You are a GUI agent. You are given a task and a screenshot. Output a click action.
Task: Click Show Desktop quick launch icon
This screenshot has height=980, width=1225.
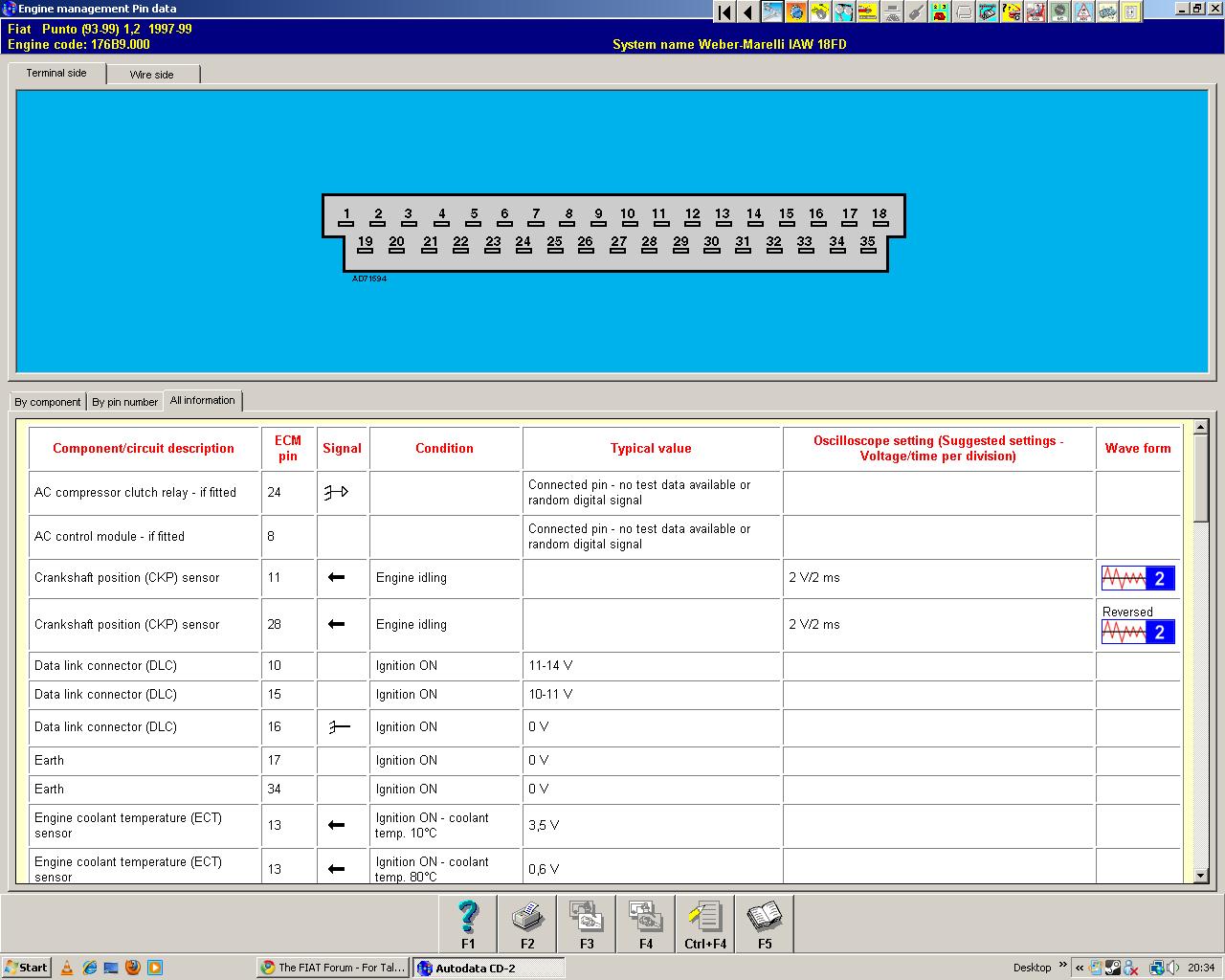pyautogui.click(x=111, y=968)
